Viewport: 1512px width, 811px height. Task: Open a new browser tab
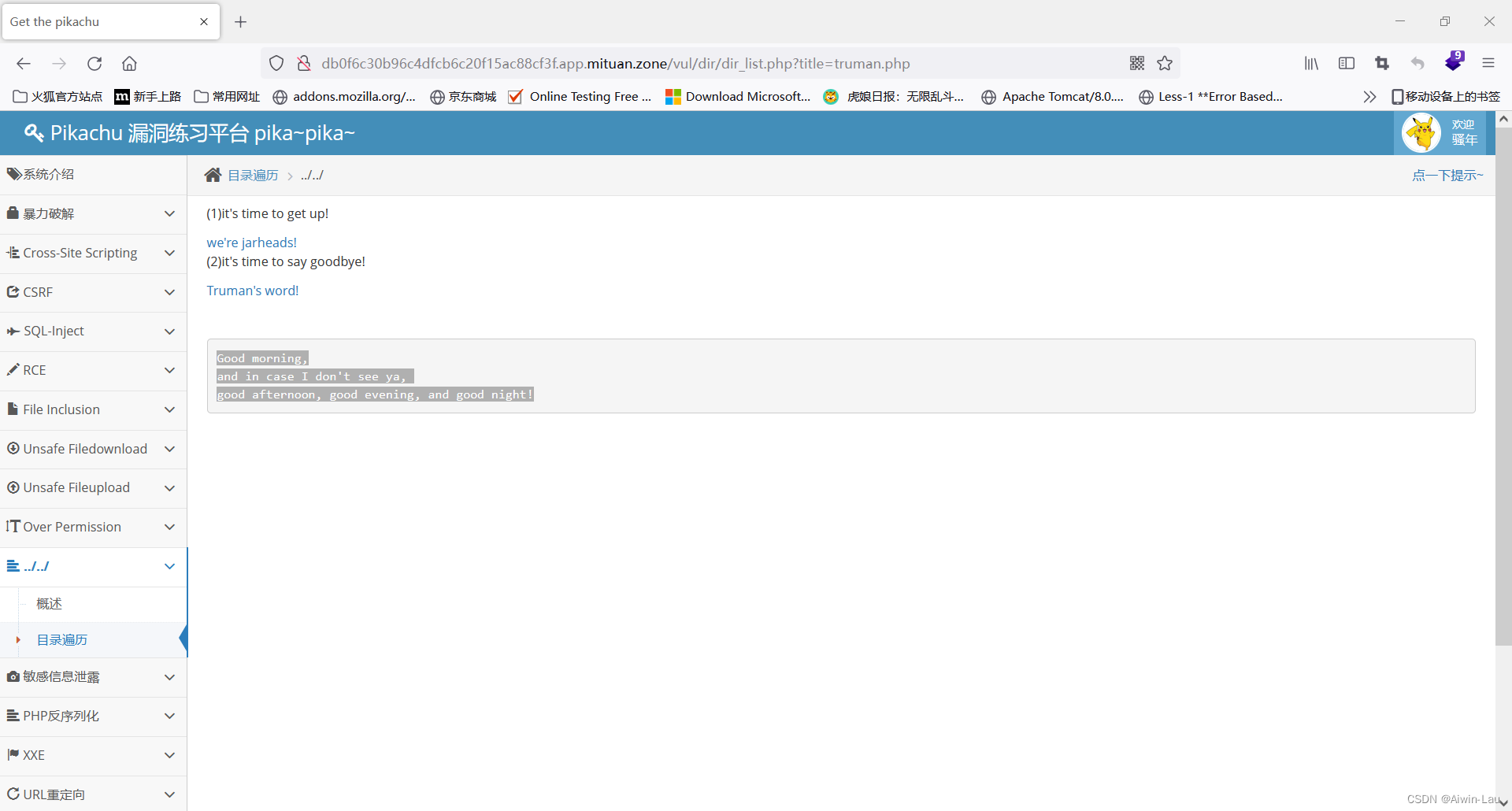pyautogui.click(x=241, y=22)
